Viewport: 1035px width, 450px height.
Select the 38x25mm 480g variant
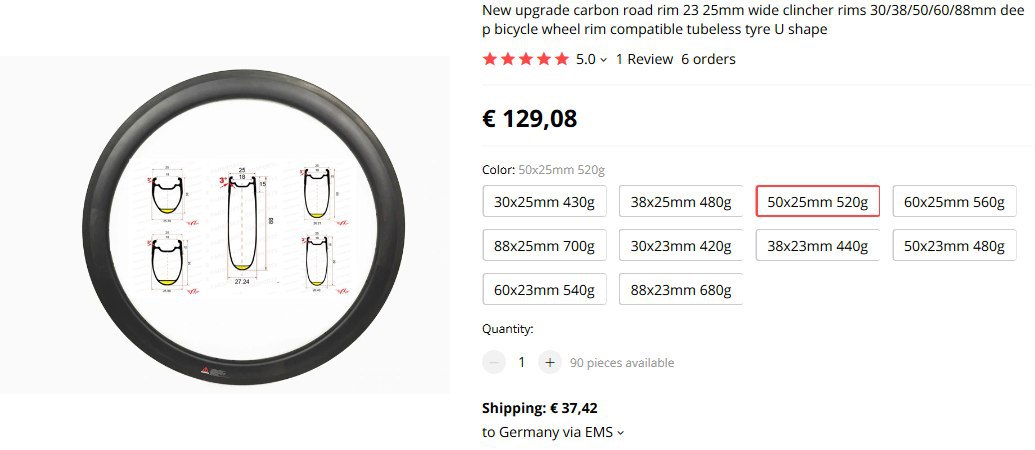click(x=681, y=201)
